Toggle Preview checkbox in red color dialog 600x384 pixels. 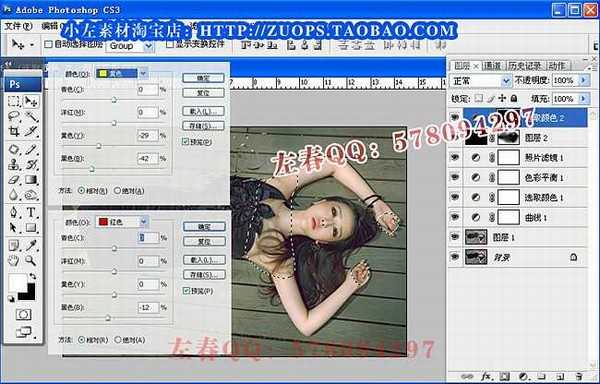pyautogui.click(x=186, y=291)
